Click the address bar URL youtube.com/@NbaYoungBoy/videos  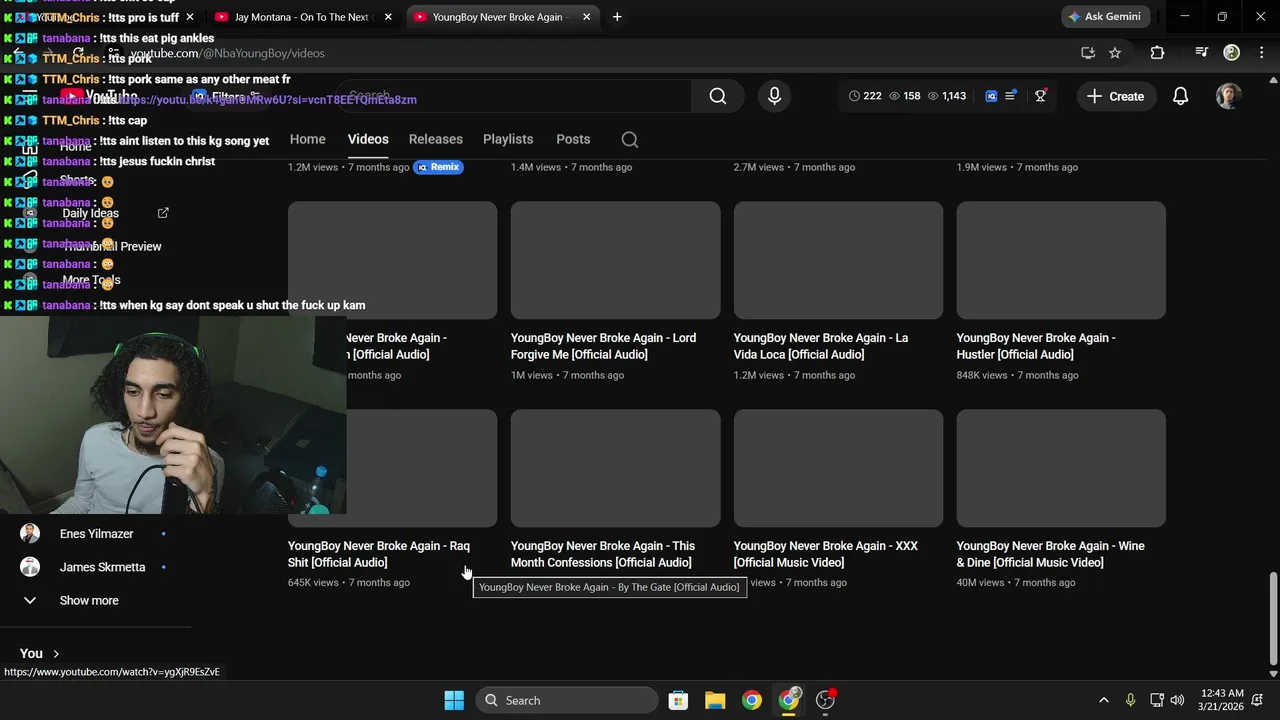(227, 53)
